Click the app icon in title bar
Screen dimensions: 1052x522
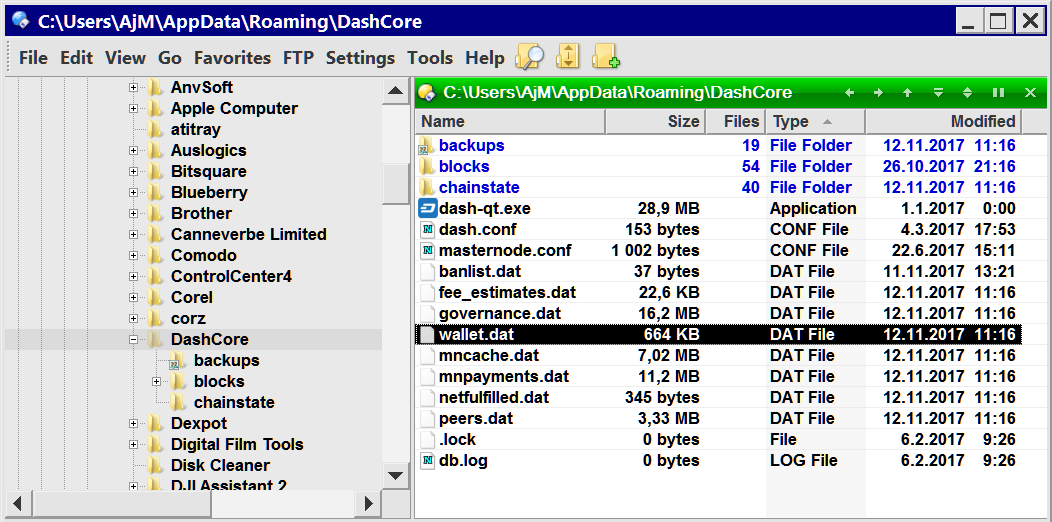[x=21, y=21]
